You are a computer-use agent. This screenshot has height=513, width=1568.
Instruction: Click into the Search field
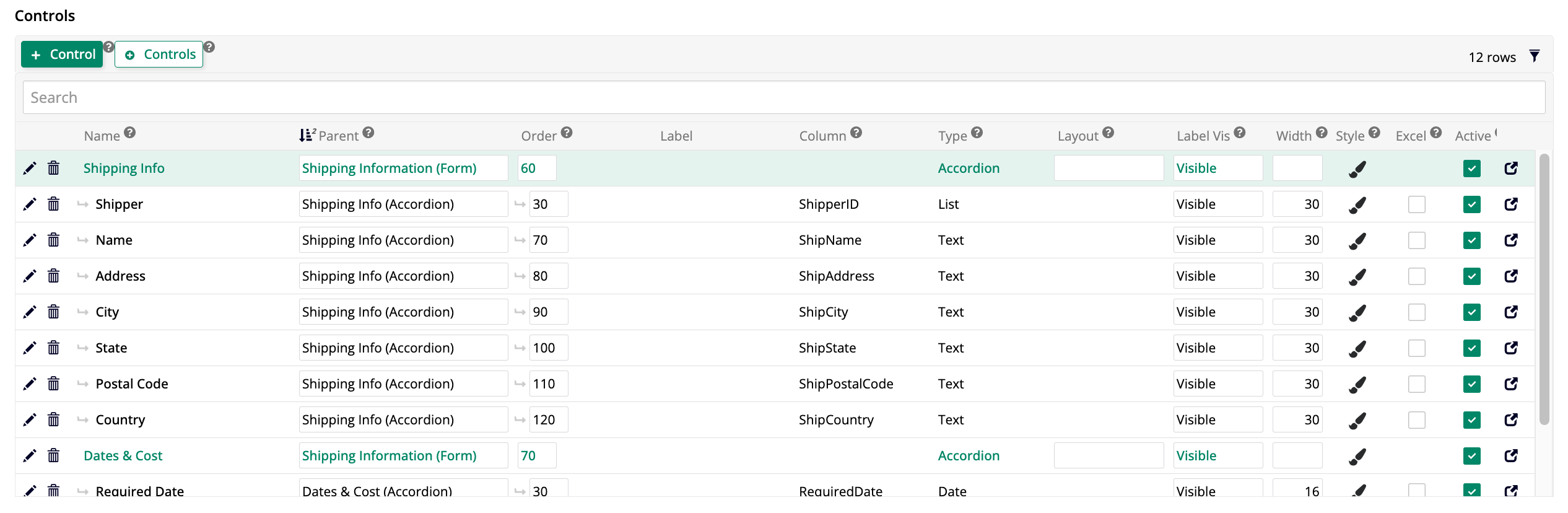point(783,97)
